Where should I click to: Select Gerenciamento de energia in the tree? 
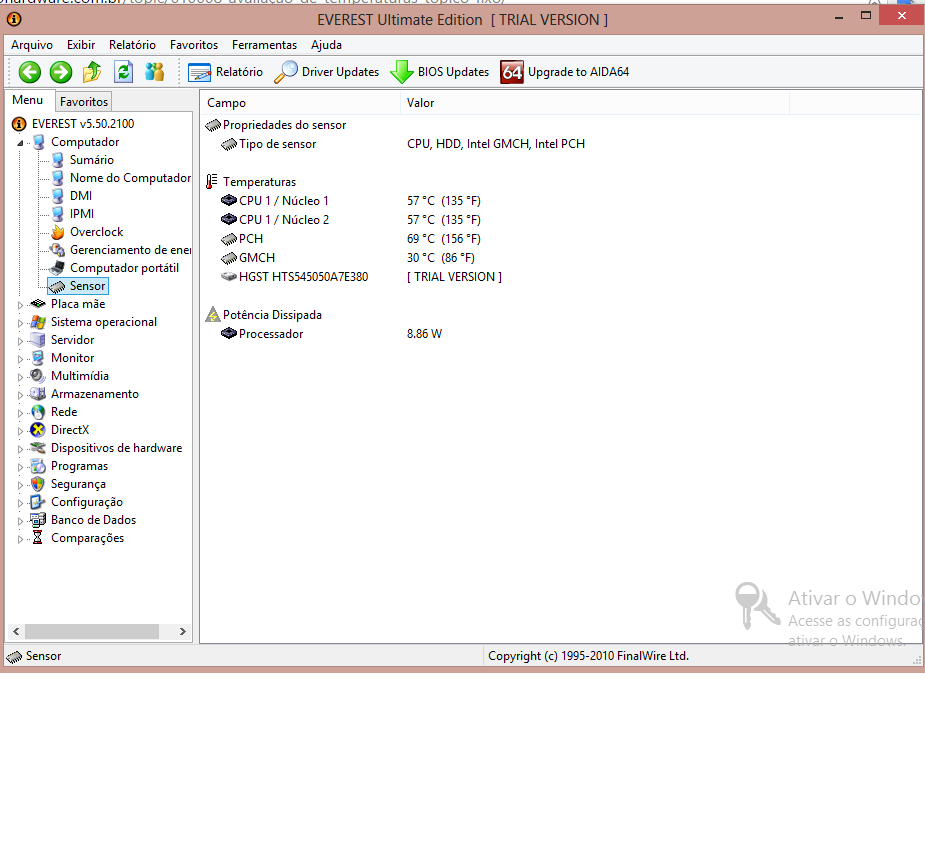click(x=130, y=250)
